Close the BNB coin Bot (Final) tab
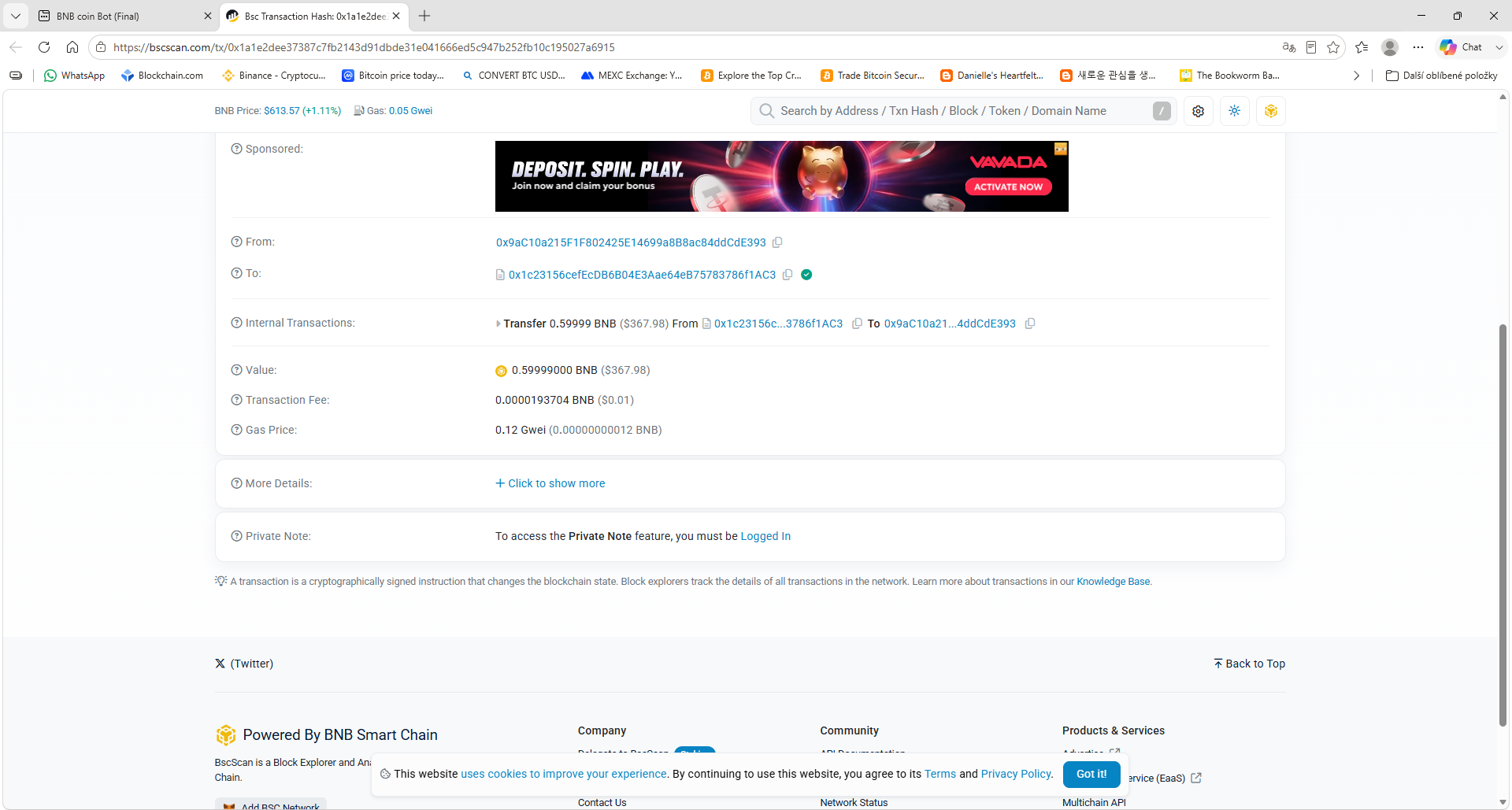The width and height of the screenshot is (1512, 810). [x=208, y=16]
